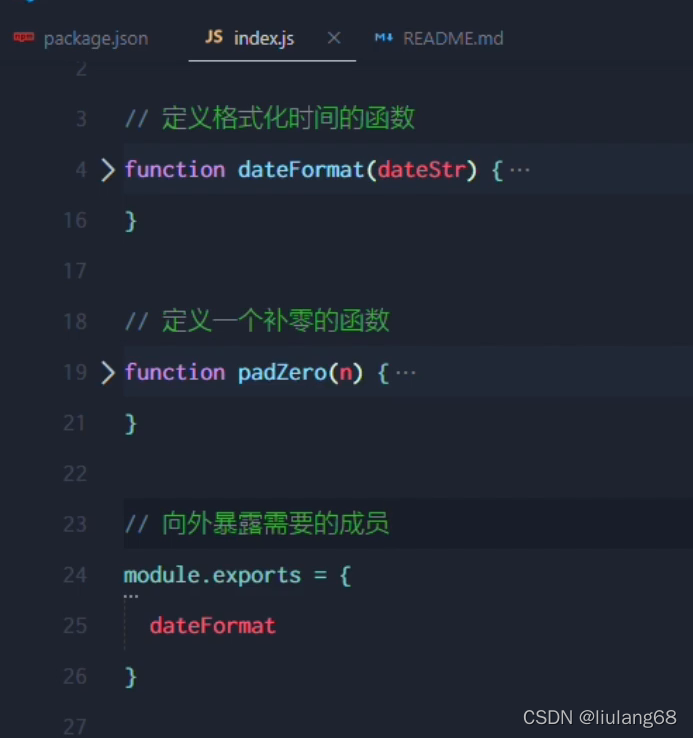Click line number 25
Screen dimensions: 693x738
pos(75,626)
